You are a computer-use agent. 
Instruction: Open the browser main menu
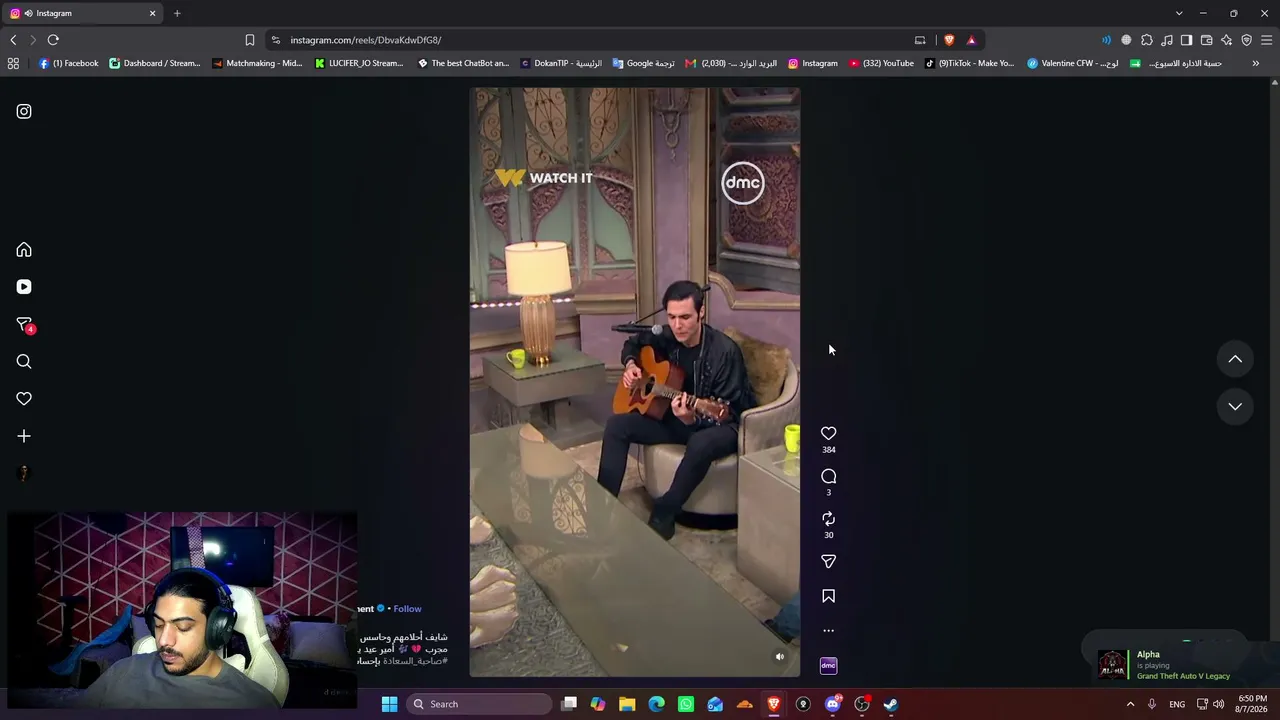click(x=1266, y=40)
